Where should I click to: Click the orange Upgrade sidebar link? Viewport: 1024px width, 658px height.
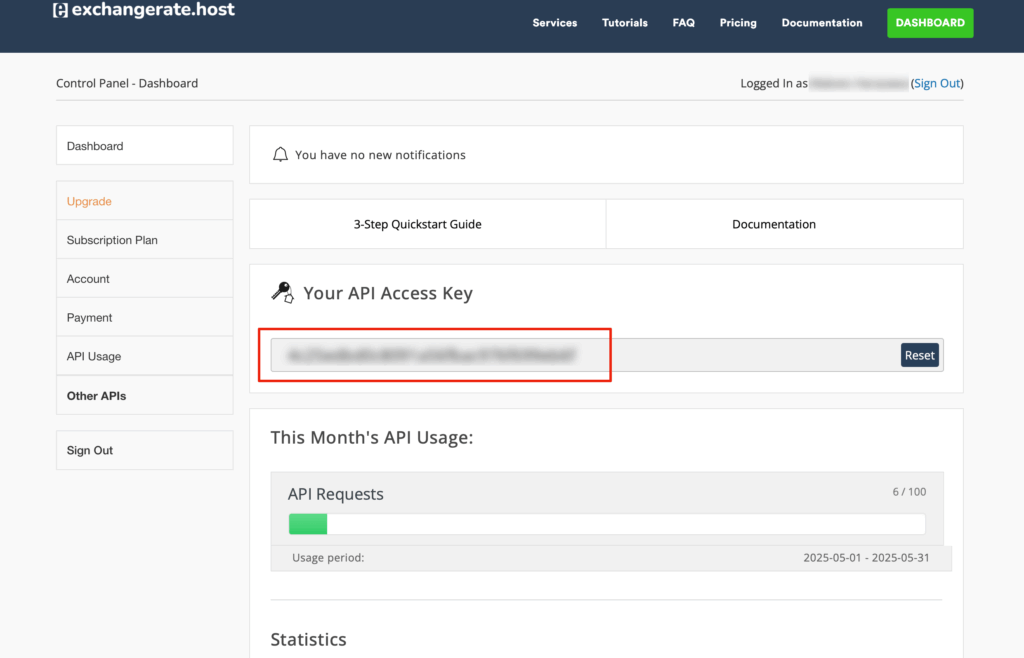coord(89,201)
